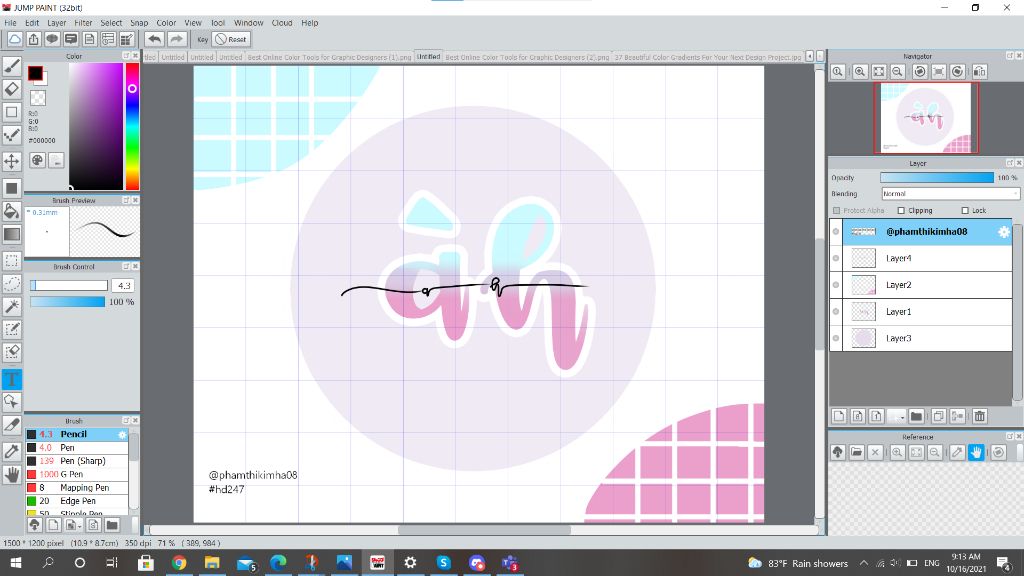Screen dimensions: 1024x576
Task: Open the Filter menu
Action: click(84, 23)
